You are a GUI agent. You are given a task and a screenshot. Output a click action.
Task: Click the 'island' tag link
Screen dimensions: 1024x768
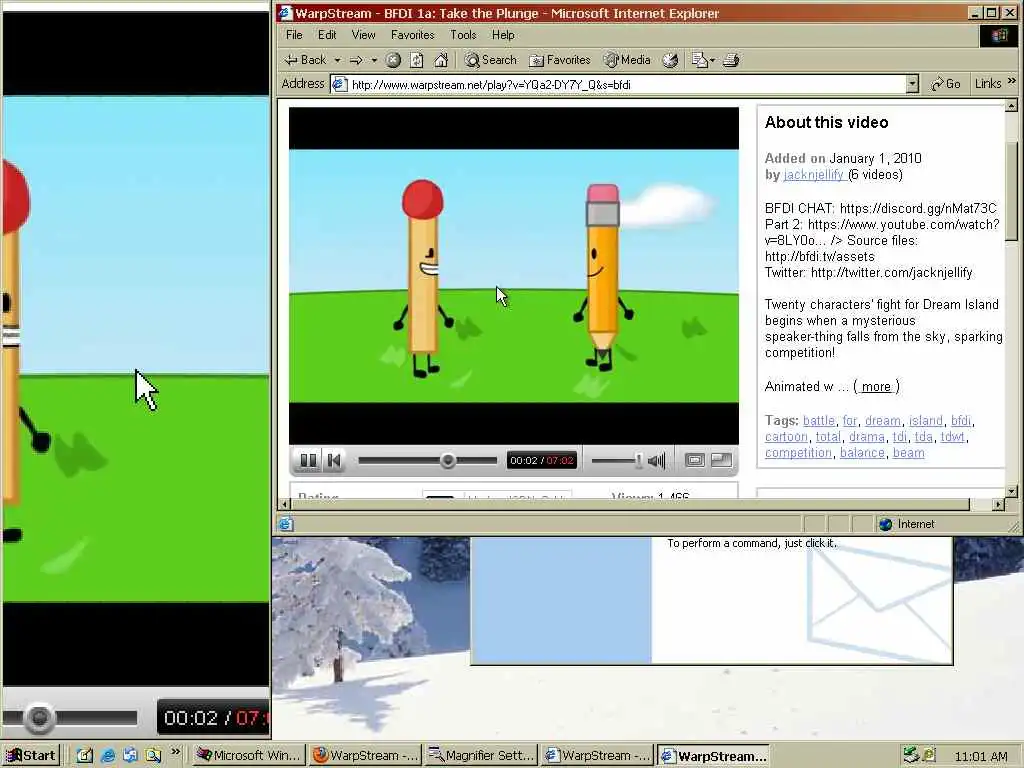click(x=926, y=421)
